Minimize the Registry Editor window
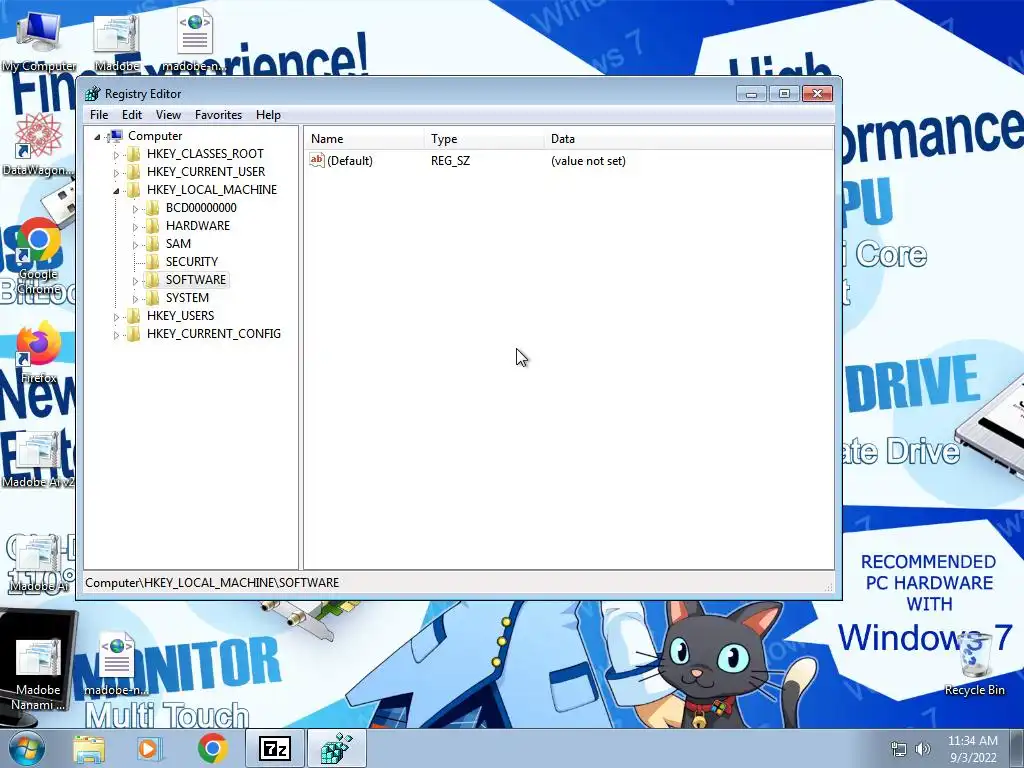The height and width of the screenshot is (768, 1024). 751,94
